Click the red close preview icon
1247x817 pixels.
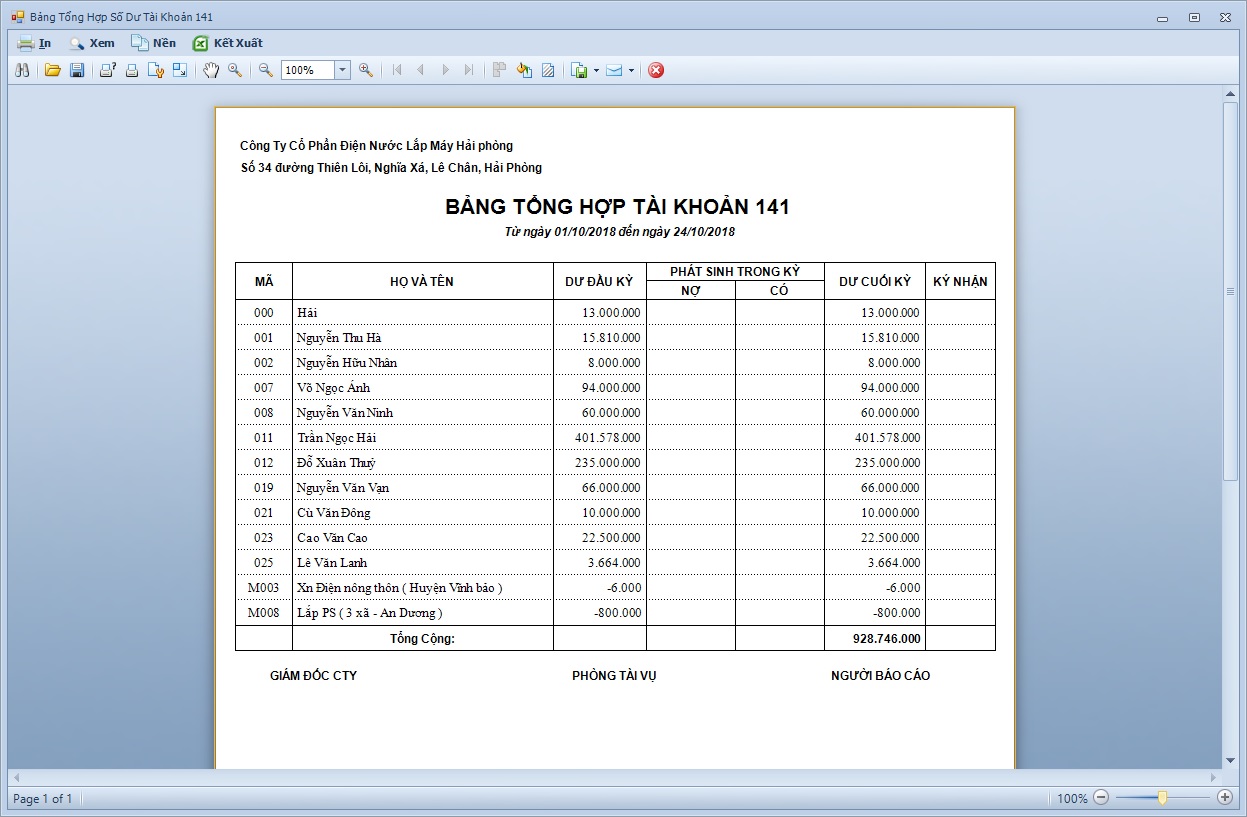(656, 70)
